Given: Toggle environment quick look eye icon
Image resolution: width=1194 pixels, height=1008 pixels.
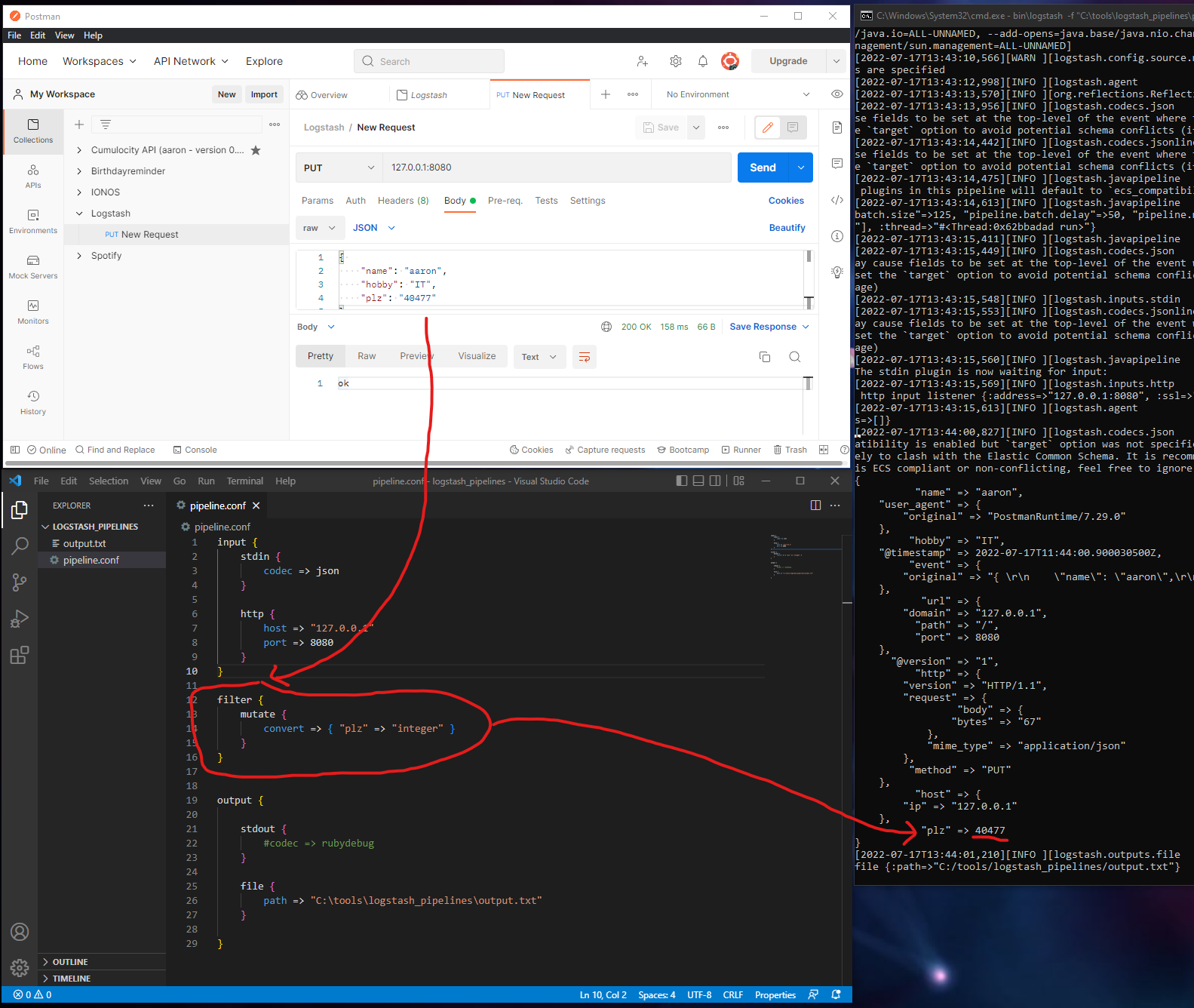Looking at the screenshot, I should coord(836,94).
